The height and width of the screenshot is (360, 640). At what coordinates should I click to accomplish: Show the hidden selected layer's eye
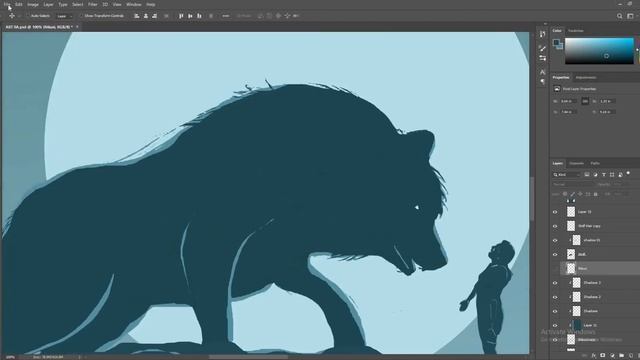point(555,269)
